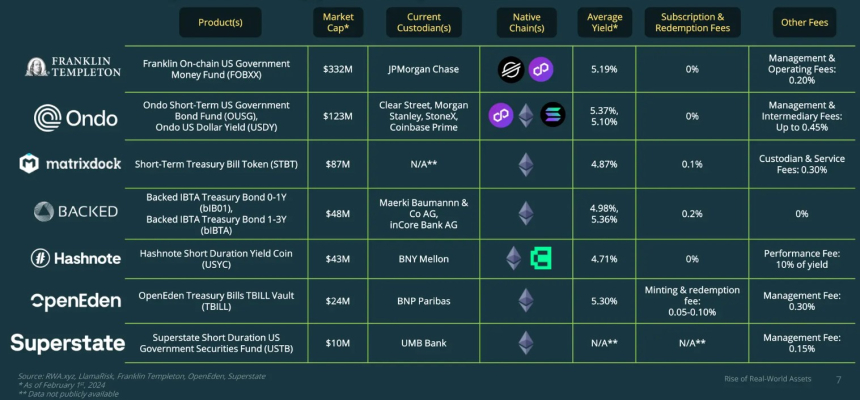Viewport: 860px width, 400px height.
Task: Click the Other Fees column header
Action: click(803, 22)
